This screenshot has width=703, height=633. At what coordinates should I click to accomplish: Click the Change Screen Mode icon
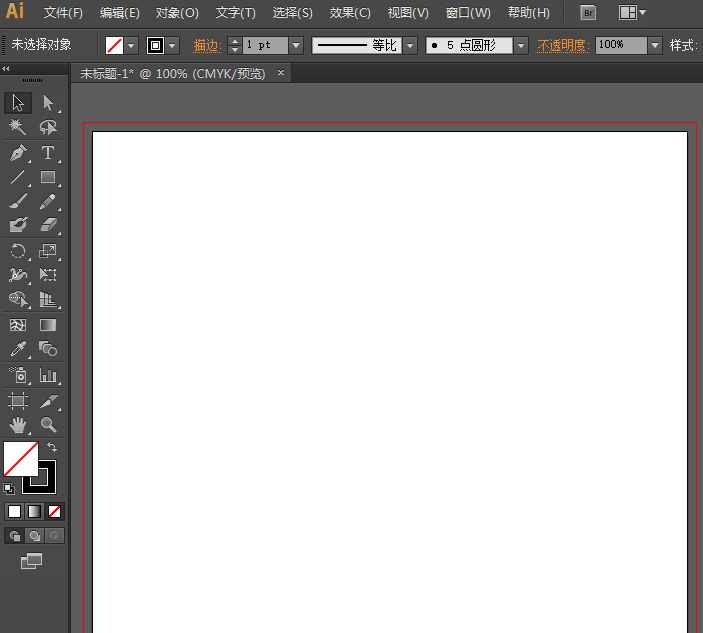[x=31, y=561]
